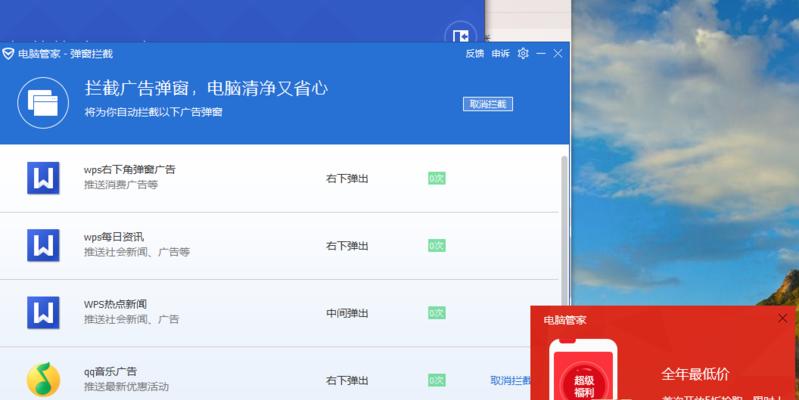Close the 弹窗拦截 window
This screenshot has width=799, height=400.
558,54
